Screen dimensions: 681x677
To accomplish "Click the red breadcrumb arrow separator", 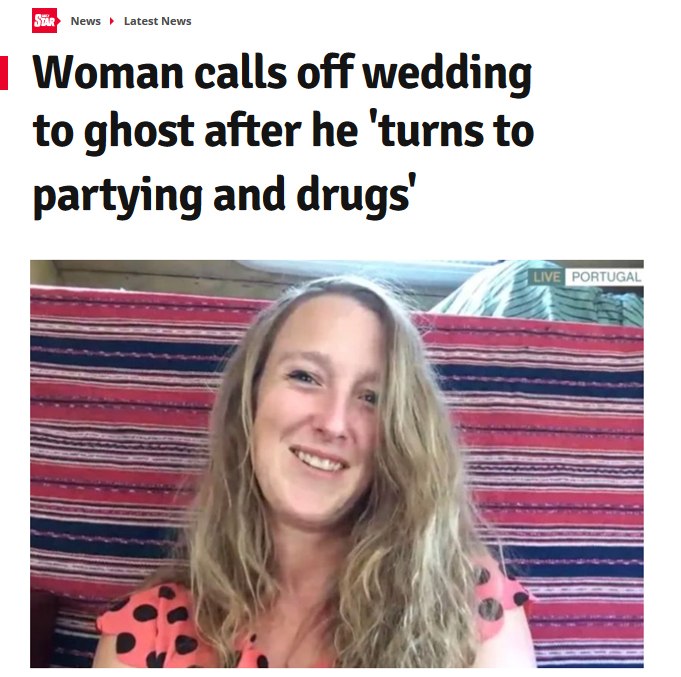I will coord(112,21).
